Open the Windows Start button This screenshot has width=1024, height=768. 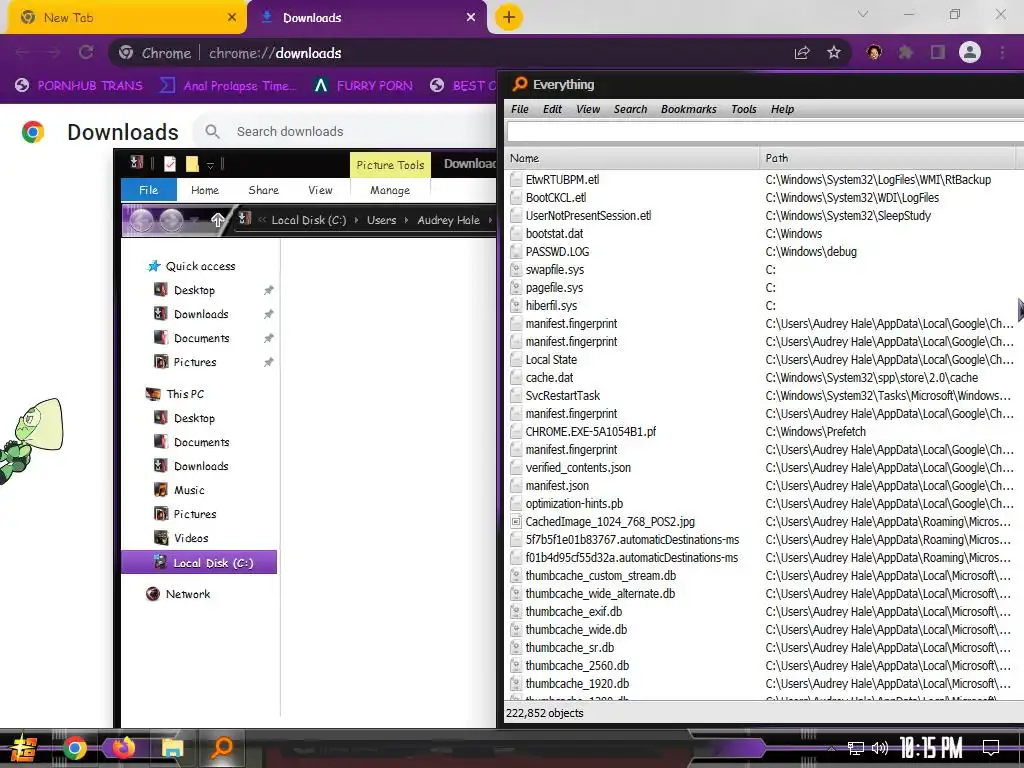point(24,748)
